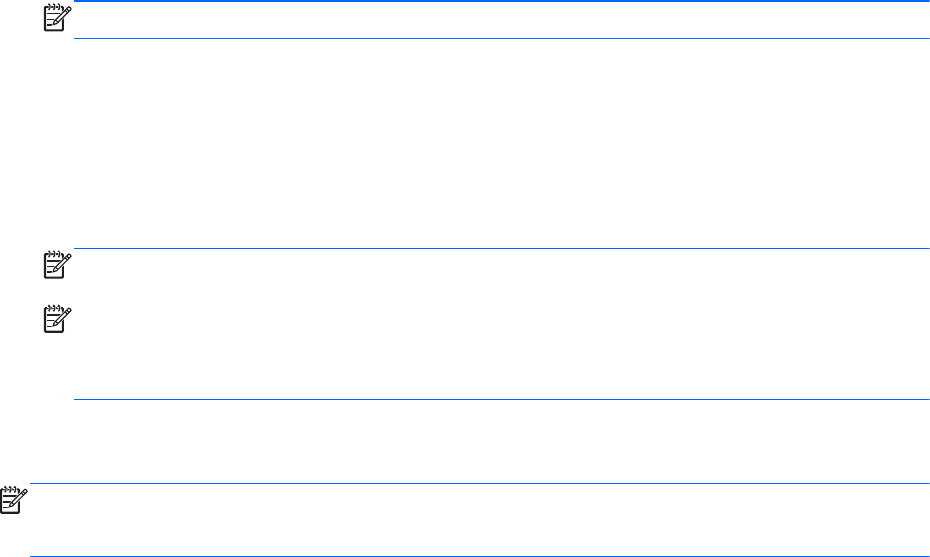
Task: Click the third note icon from top
Action: [53, 318]
